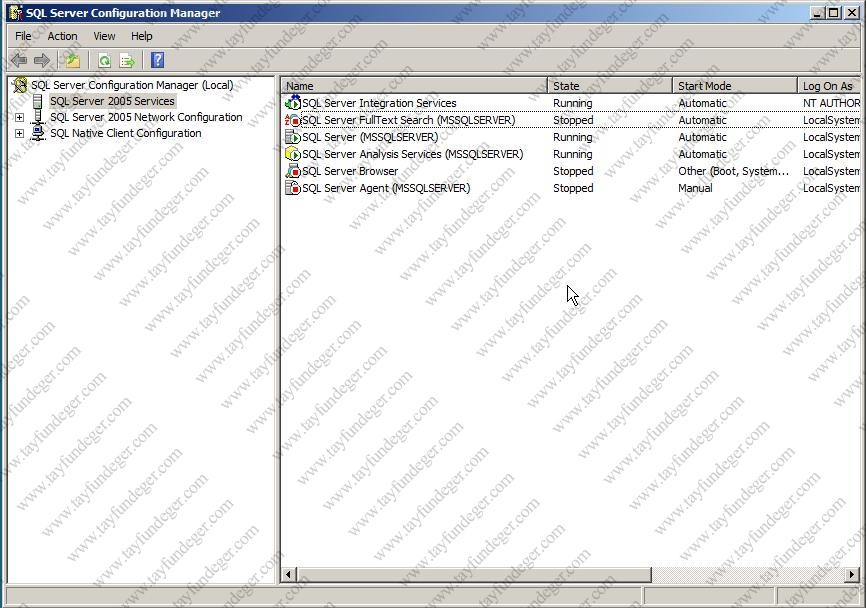Click the SQL Server FullText Search stopped icon

point(293,120)
